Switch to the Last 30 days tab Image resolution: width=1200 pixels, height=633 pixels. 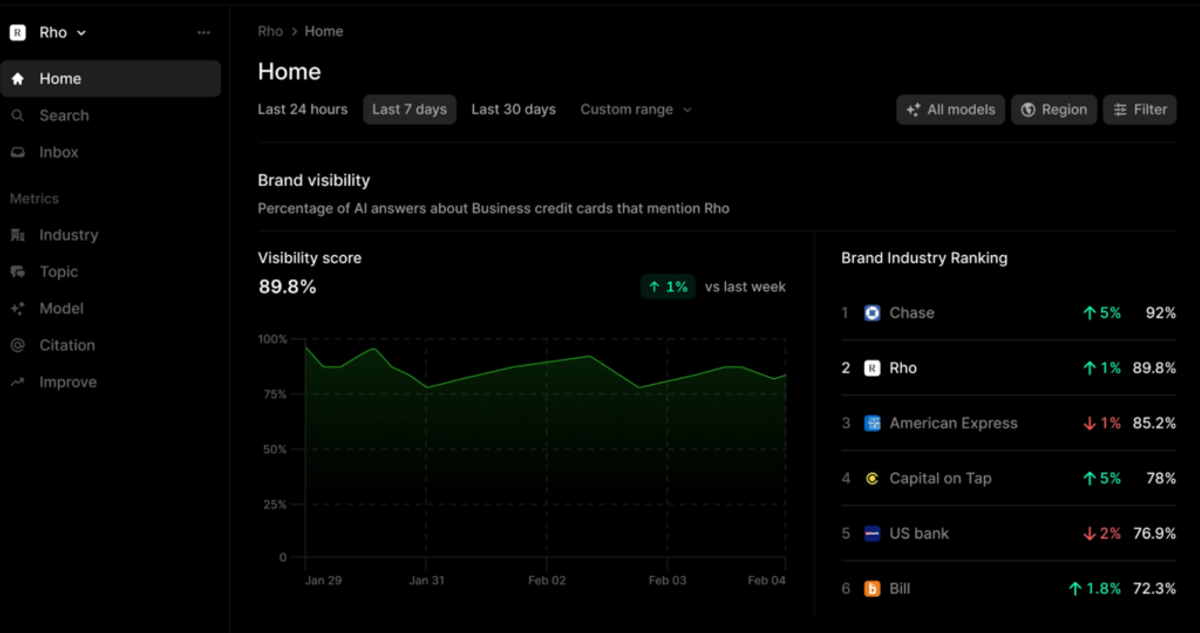coord(513,109)
